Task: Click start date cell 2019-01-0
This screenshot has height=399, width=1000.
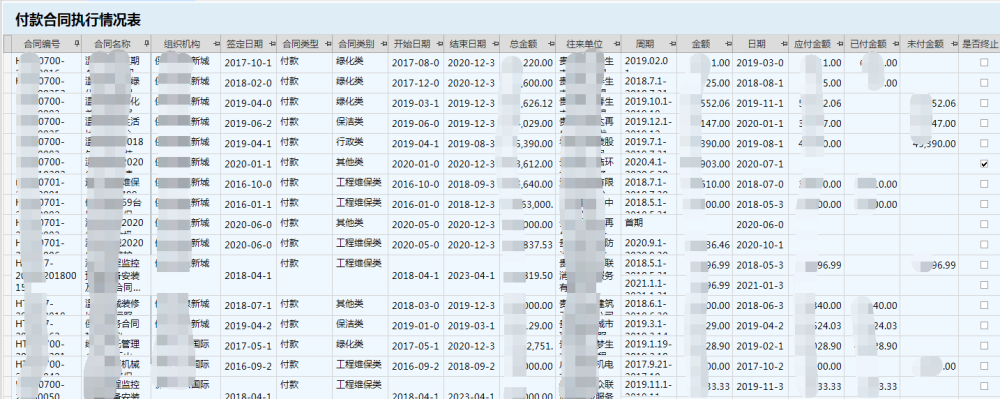Action: pos(416,326)
